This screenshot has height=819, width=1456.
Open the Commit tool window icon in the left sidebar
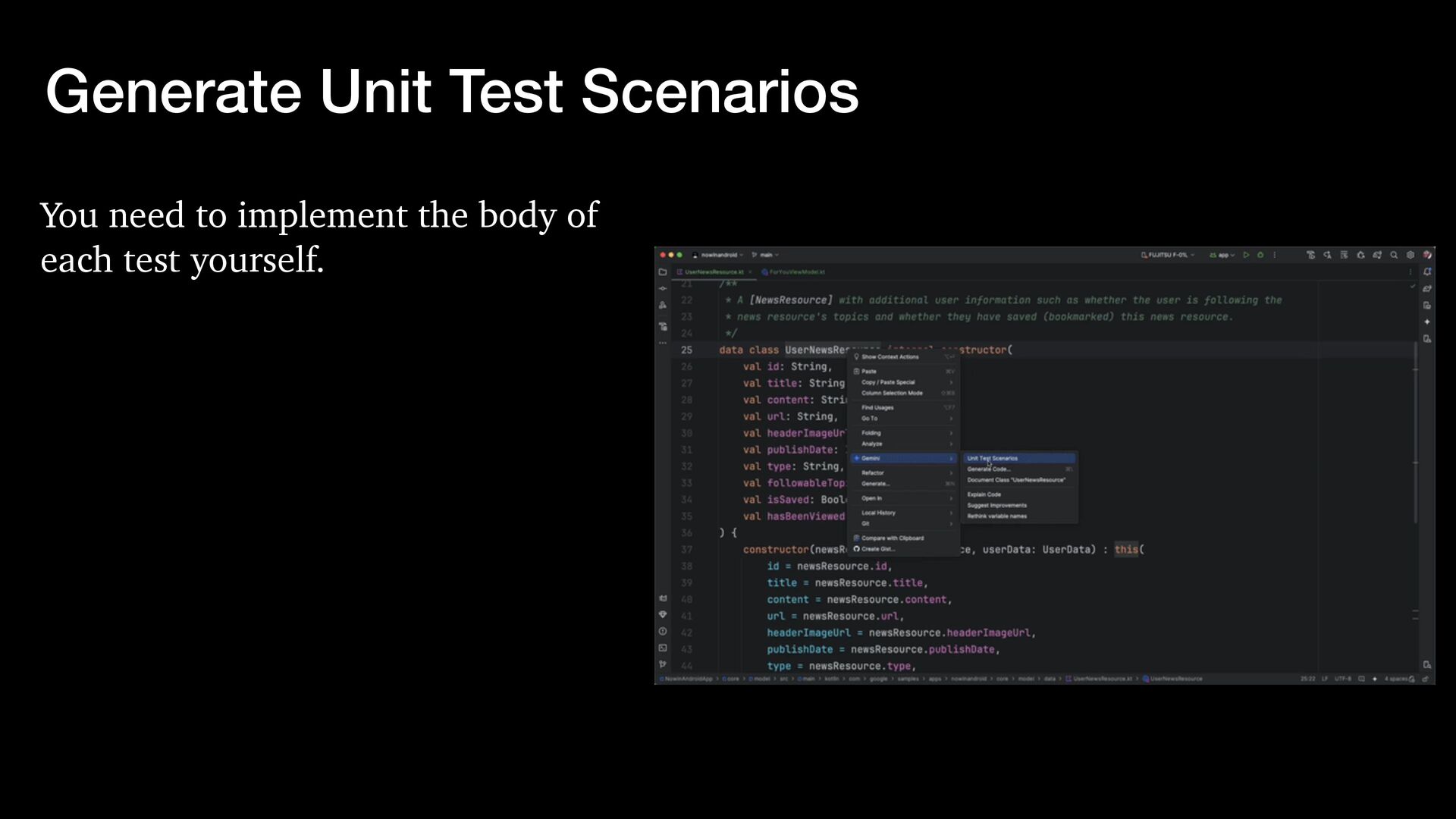663,288
